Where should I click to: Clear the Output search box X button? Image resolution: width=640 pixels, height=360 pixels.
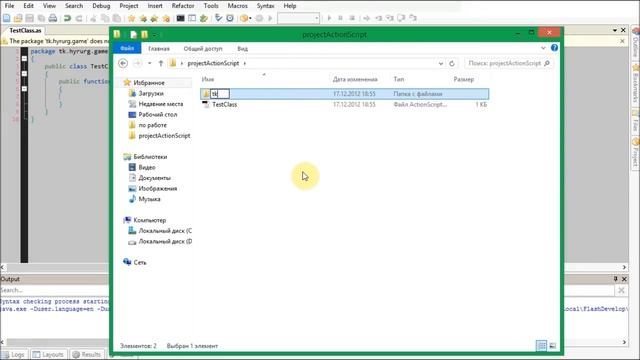[621, 290]
